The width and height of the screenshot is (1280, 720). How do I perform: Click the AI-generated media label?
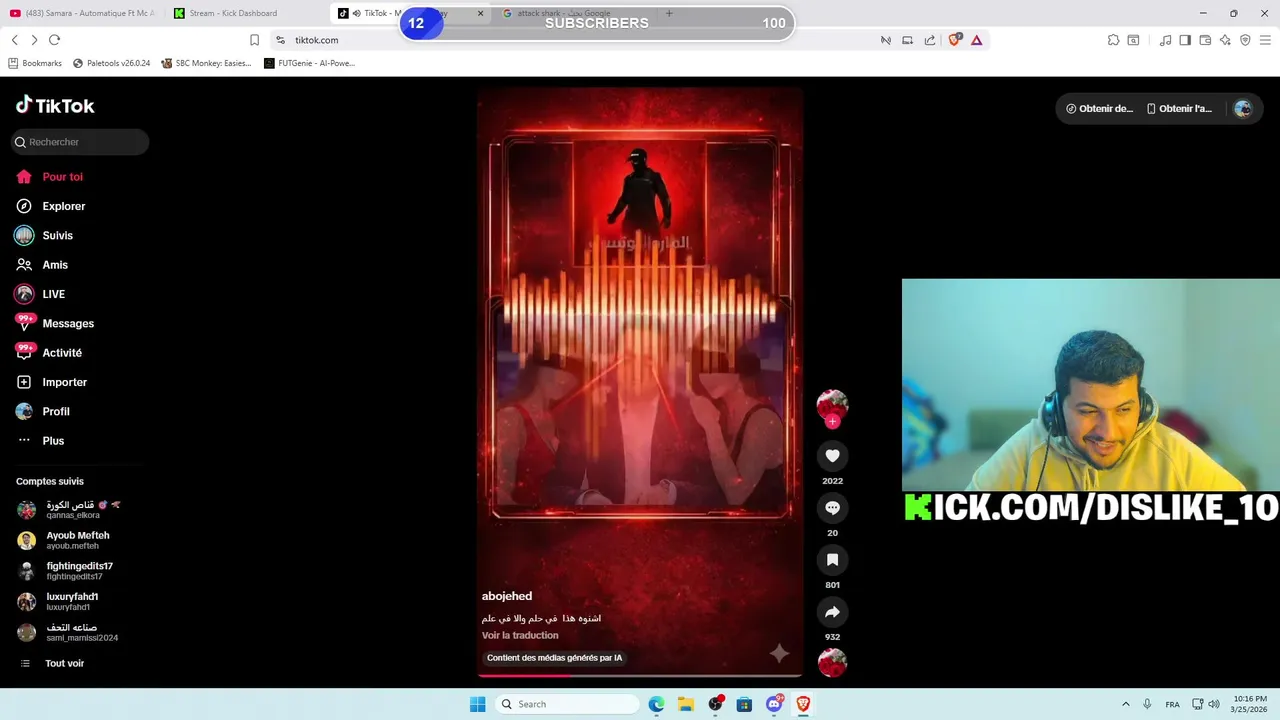coord(554,658)
